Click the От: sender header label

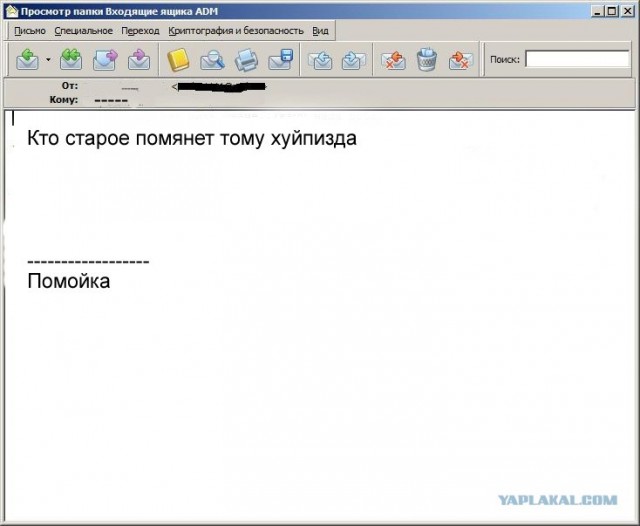(x=70, y=86)
